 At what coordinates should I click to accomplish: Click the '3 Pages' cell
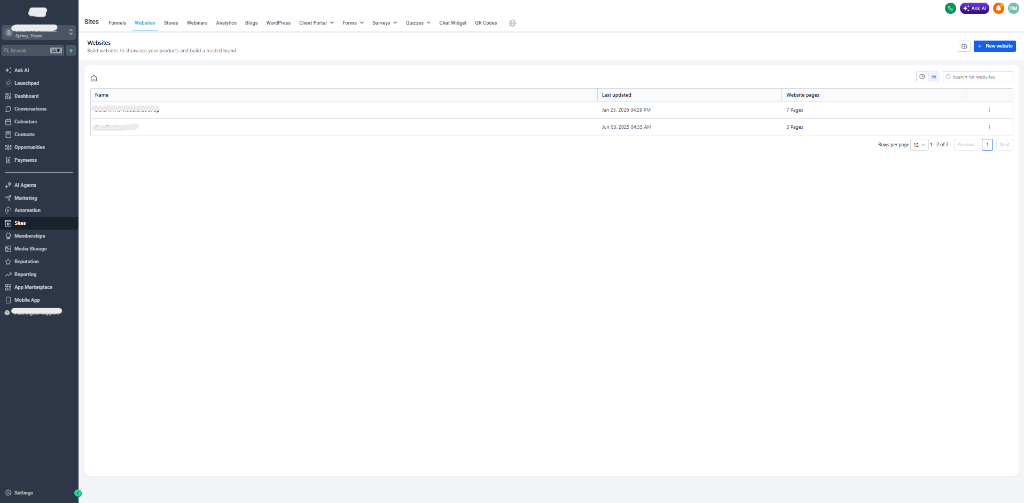click(795, 127)
